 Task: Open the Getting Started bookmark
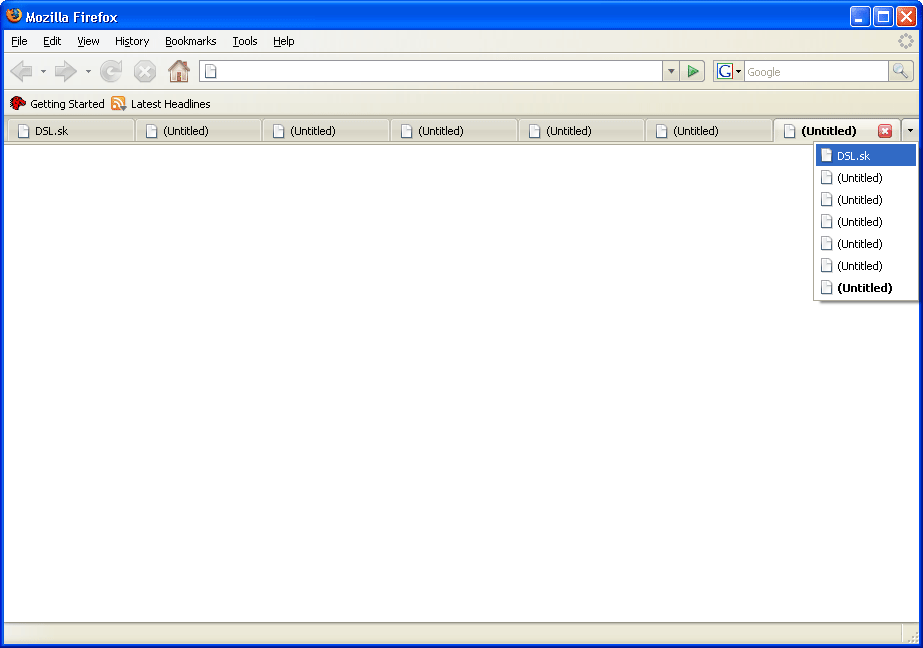coord(58,104)
